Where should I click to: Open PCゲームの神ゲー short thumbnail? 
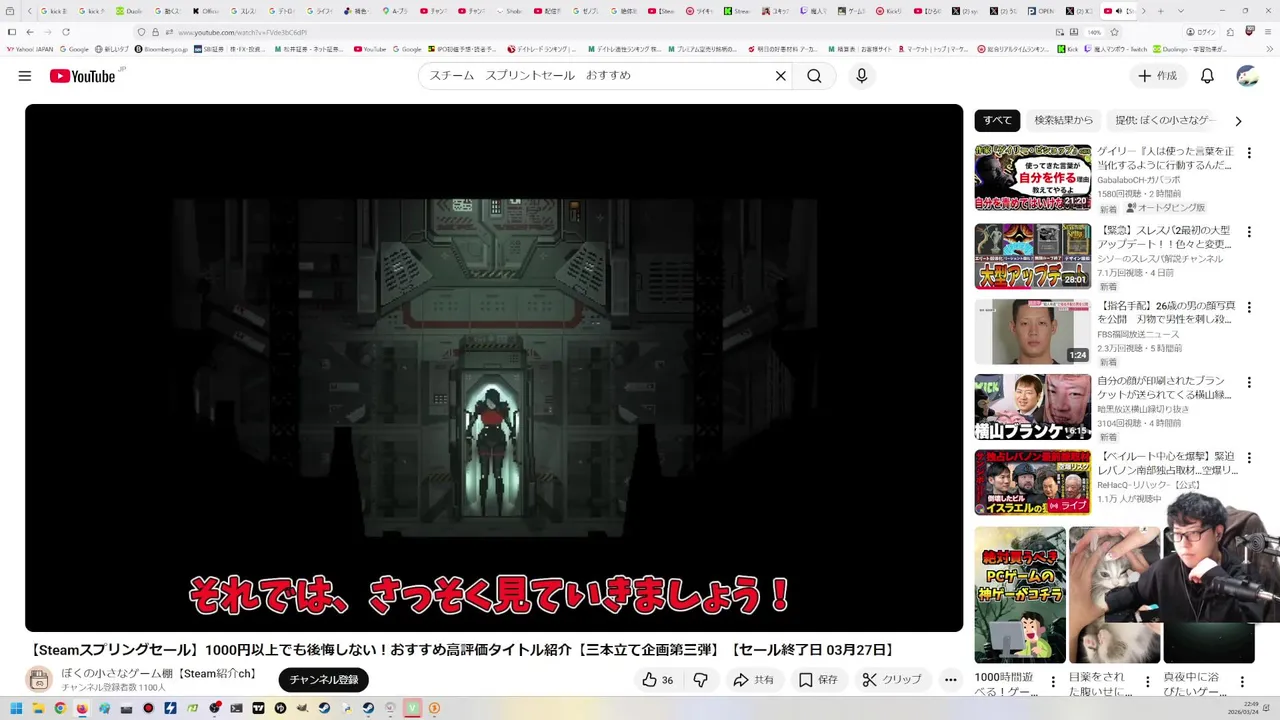(x=1020, y=595)
